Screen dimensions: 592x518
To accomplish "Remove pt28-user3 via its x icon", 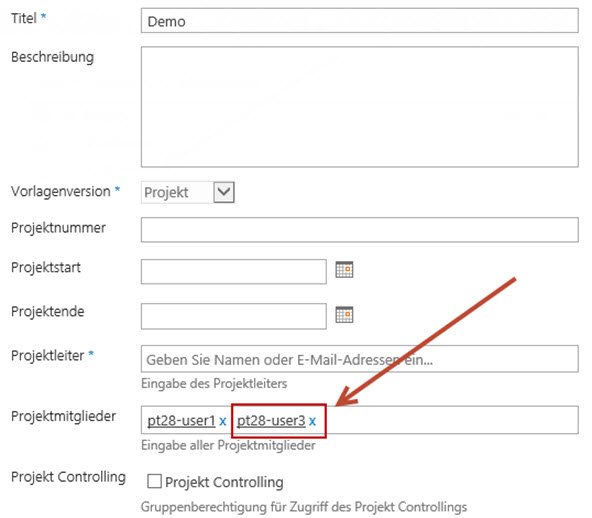I will tap(312, 421).
